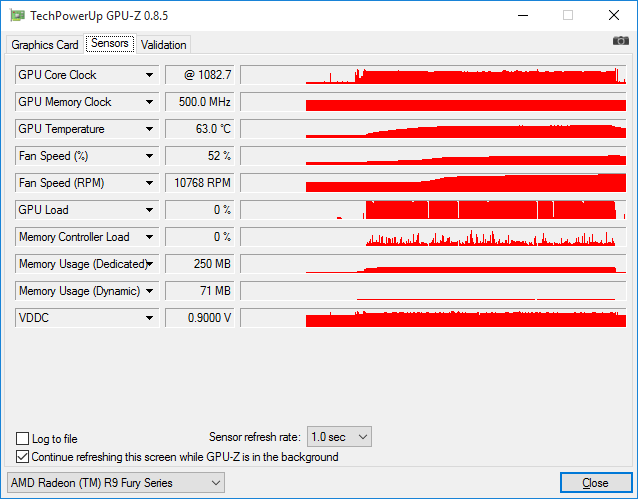Image resolution: width=638 pixels, height=499 pixels.
Task: Close the GPU-Z window with X
Action: [x=614, y=15]
